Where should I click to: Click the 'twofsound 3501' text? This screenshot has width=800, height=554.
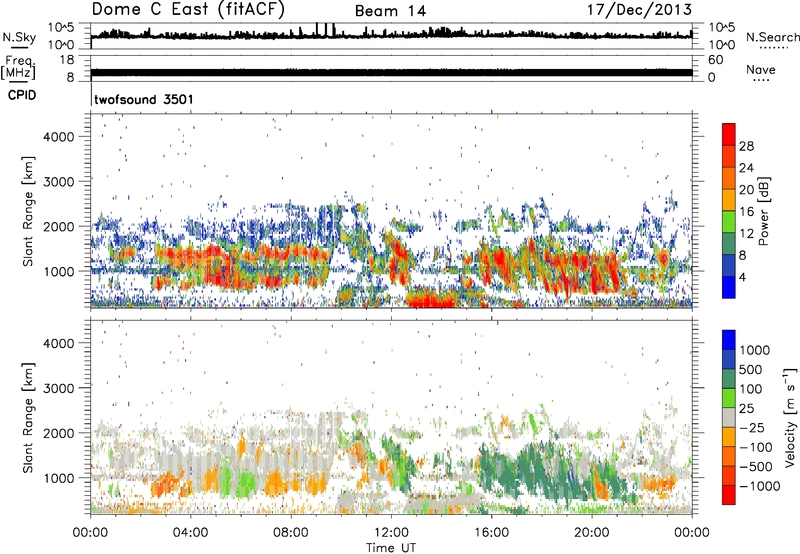click(x=144, y=99)
